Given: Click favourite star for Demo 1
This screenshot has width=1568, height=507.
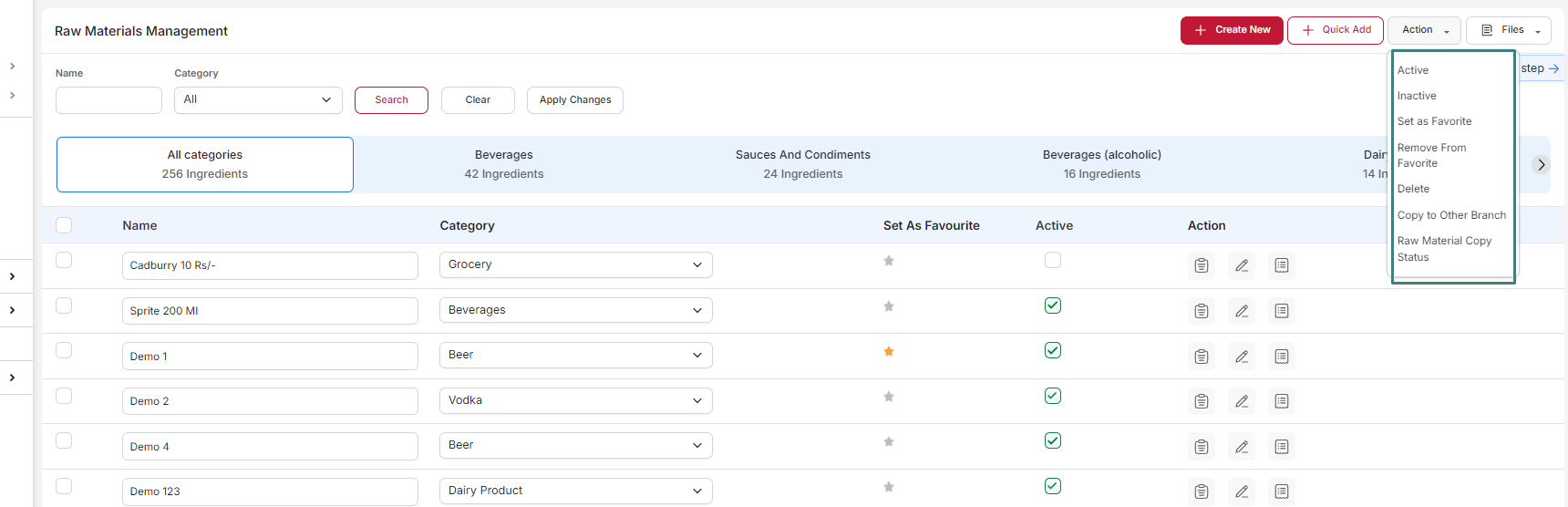Looking at the screenshot, I should [889, 351].
